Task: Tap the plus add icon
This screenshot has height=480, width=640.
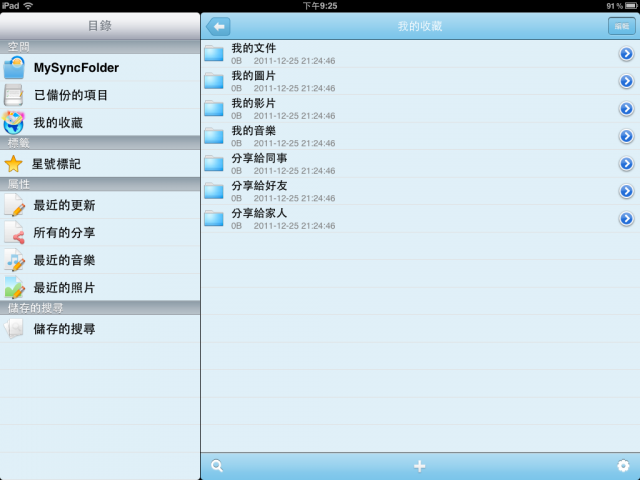Action: (x=420, y=466)
